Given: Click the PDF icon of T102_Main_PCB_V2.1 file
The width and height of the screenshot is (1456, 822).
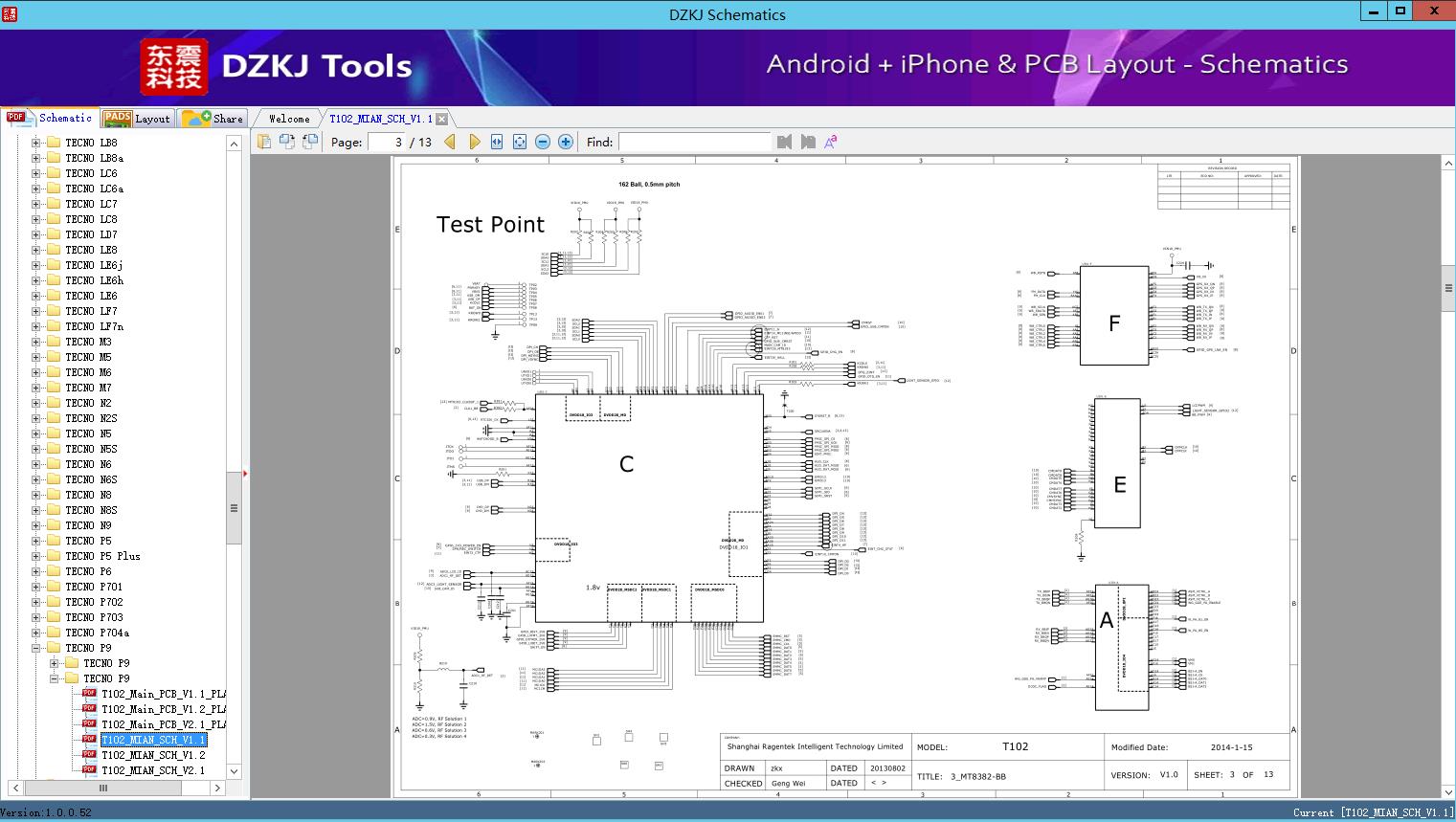Looking at the screenshot, I should click(x=89, y=724).
